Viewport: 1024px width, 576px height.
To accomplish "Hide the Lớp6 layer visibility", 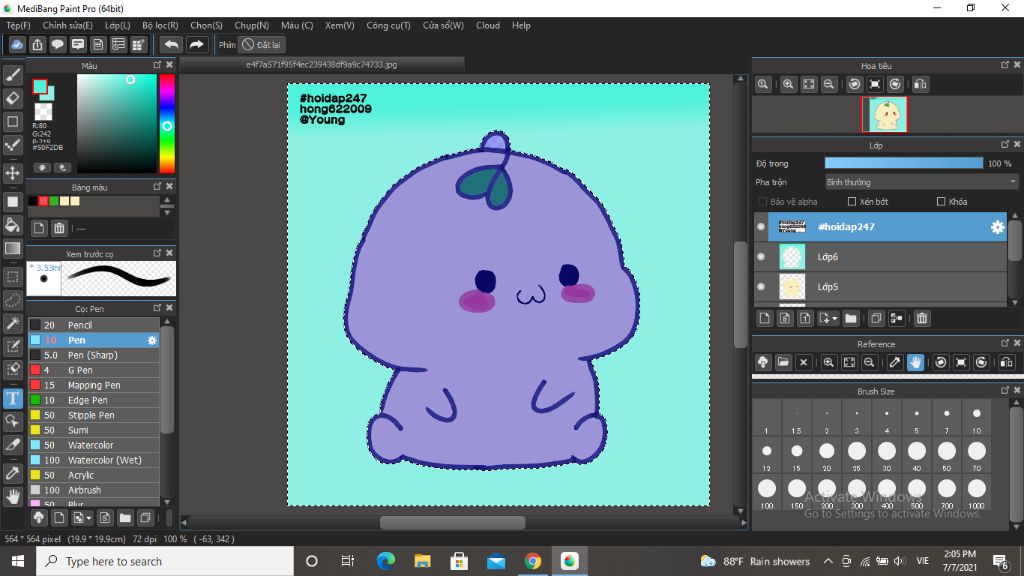I will pos(762,257).
